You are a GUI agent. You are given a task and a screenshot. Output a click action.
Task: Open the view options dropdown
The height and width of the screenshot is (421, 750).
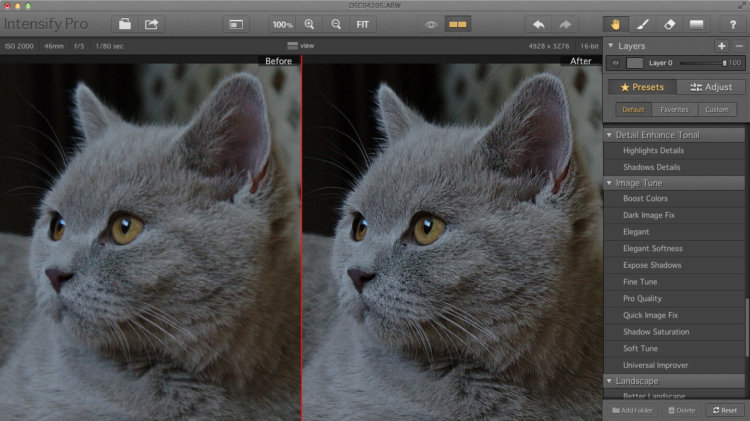tap(300, 46)
